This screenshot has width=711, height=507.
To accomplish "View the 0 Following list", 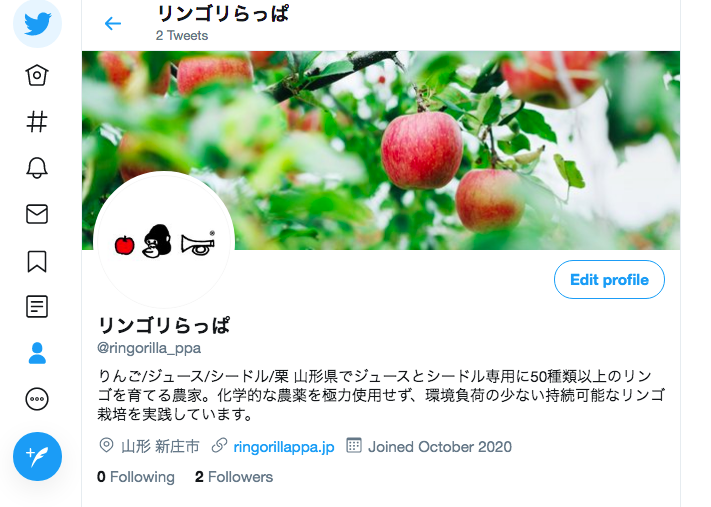I will 136,477.
